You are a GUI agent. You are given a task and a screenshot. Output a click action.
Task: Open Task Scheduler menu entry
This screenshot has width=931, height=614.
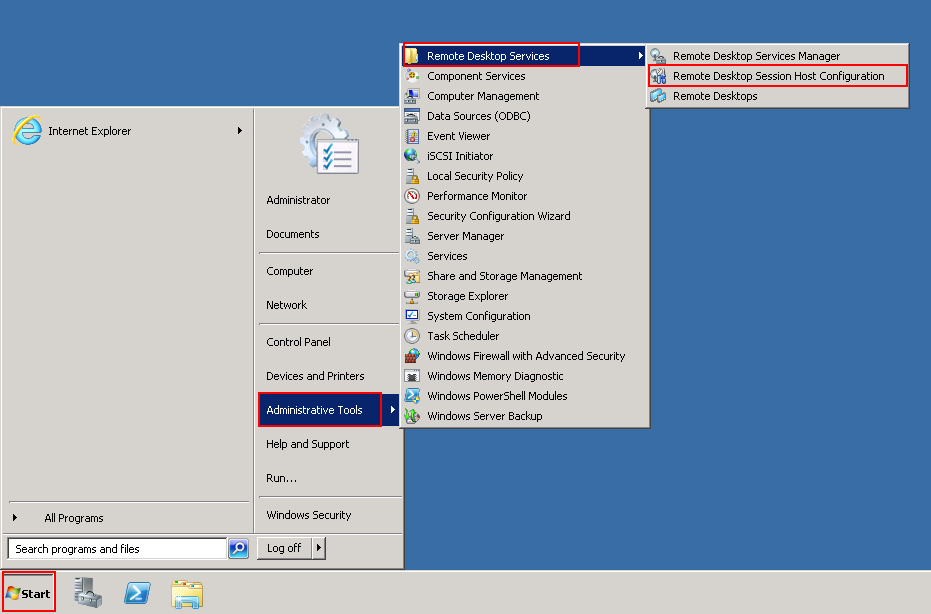click(x=524, y=336)
